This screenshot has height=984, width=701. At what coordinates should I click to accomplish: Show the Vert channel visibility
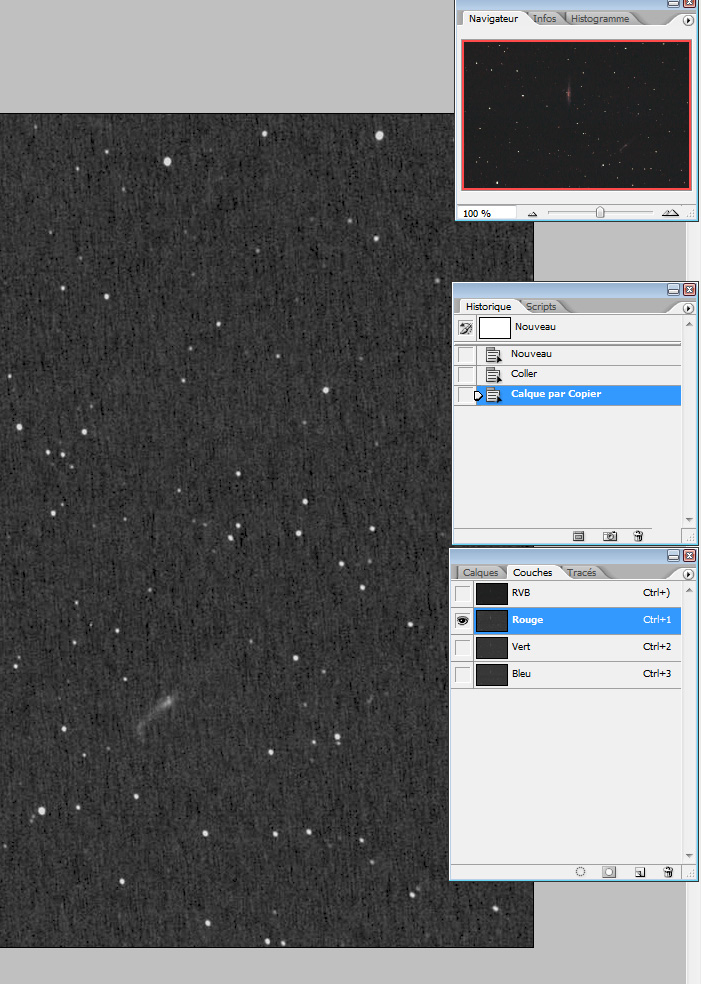pos(463,648)
